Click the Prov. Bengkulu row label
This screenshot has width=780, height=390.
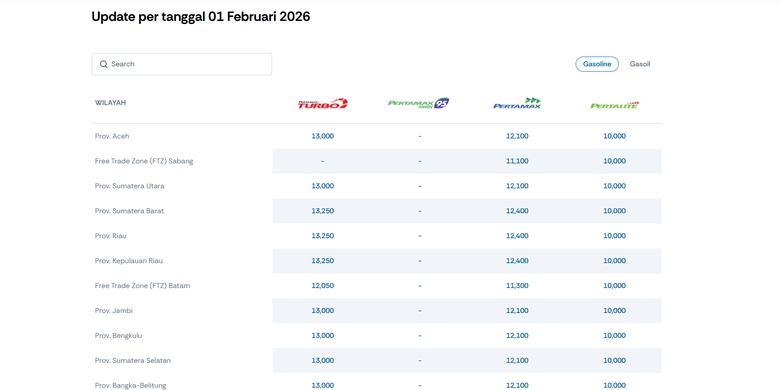point(118,335)
